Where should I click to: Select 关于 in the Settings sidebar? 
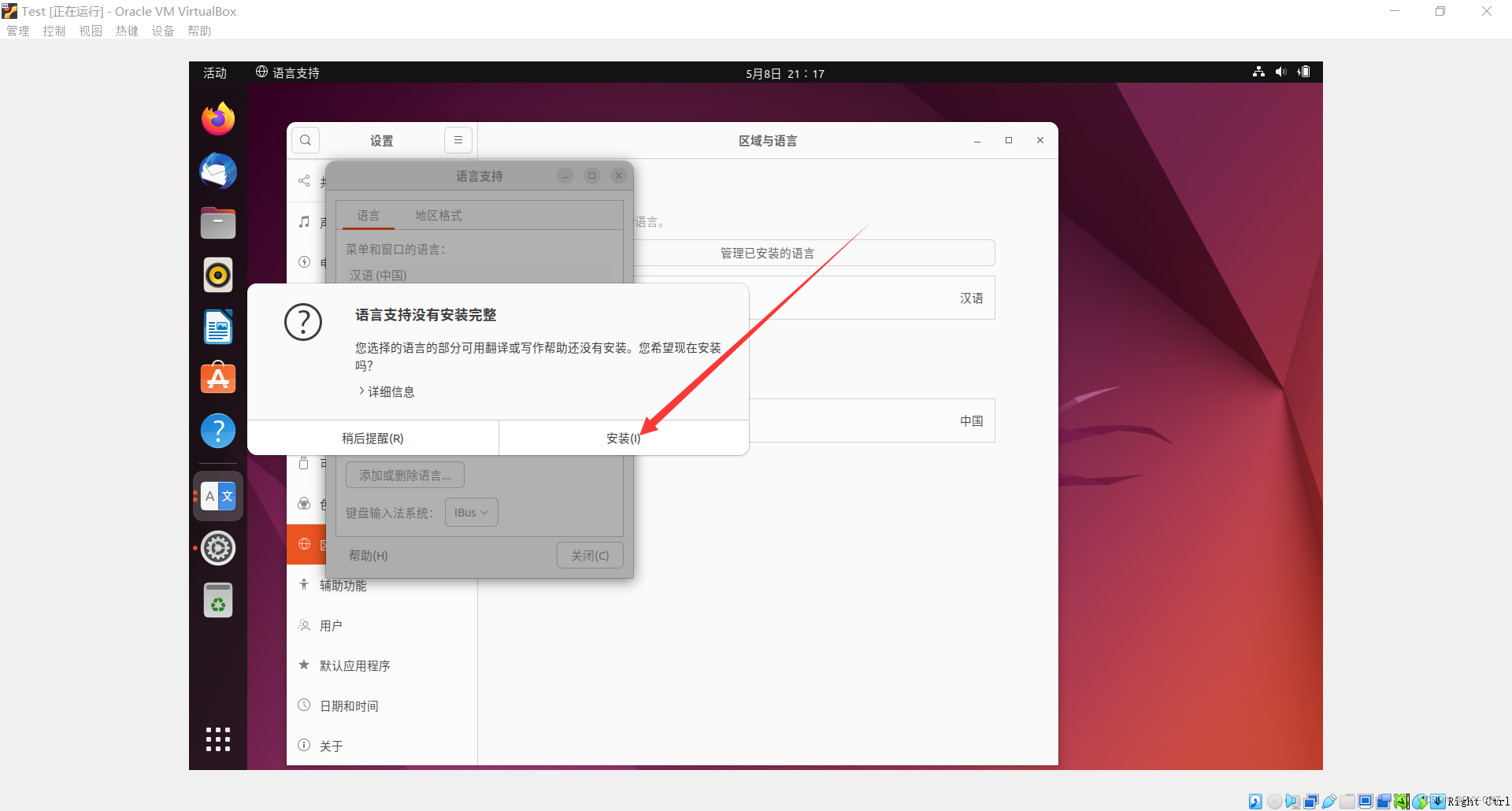(x=382, y=746)
